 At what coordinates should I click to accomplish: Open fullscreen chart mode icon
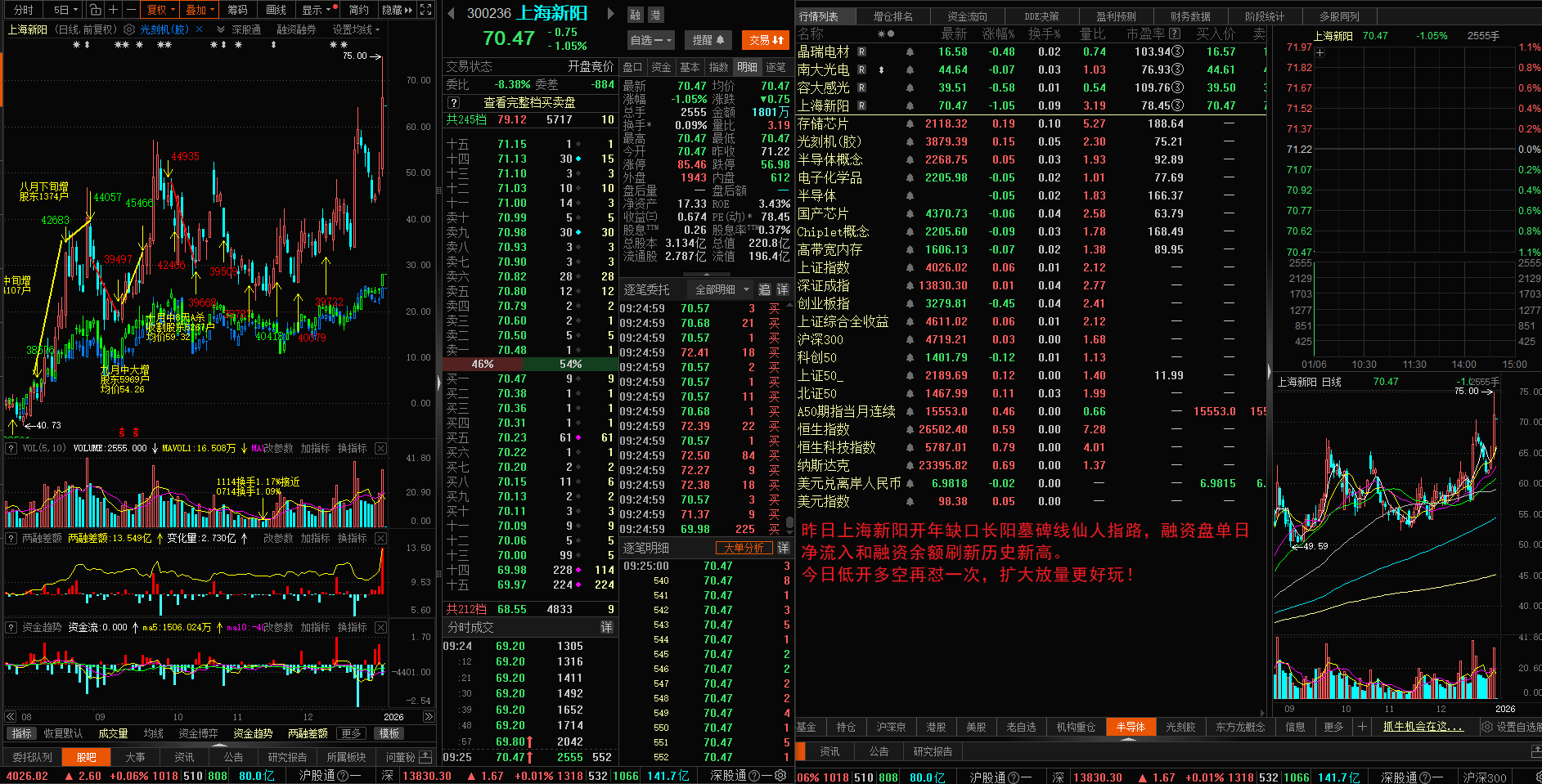[426, 10]
